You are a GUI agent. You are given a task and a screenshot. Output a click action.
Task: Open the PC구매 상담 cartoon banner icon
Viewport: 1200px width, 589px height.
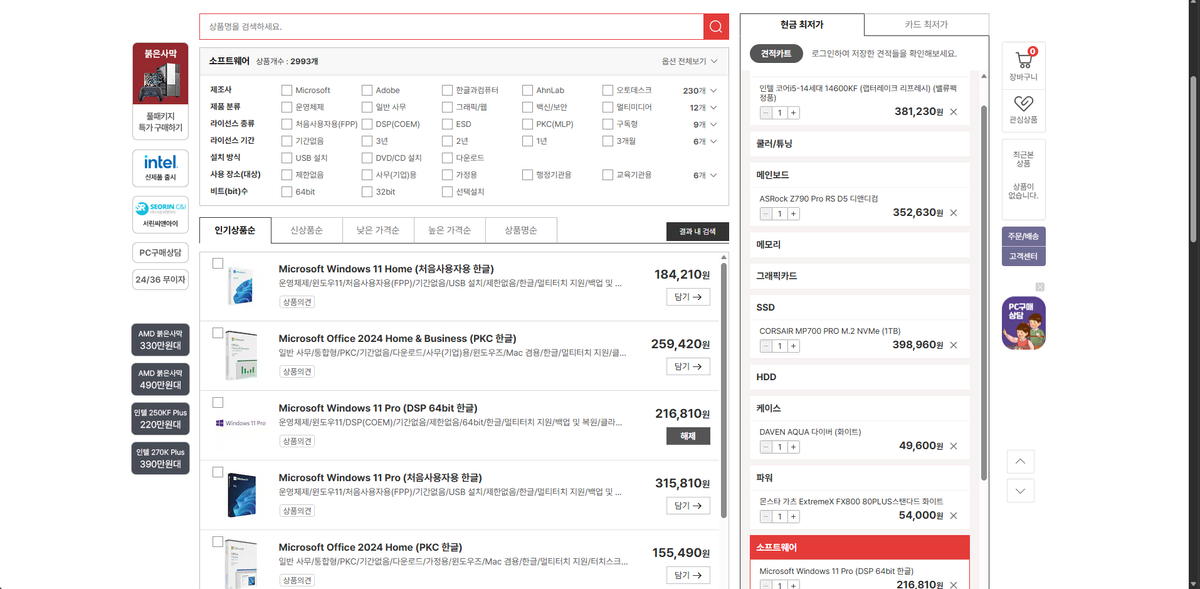click(1023, 323)
